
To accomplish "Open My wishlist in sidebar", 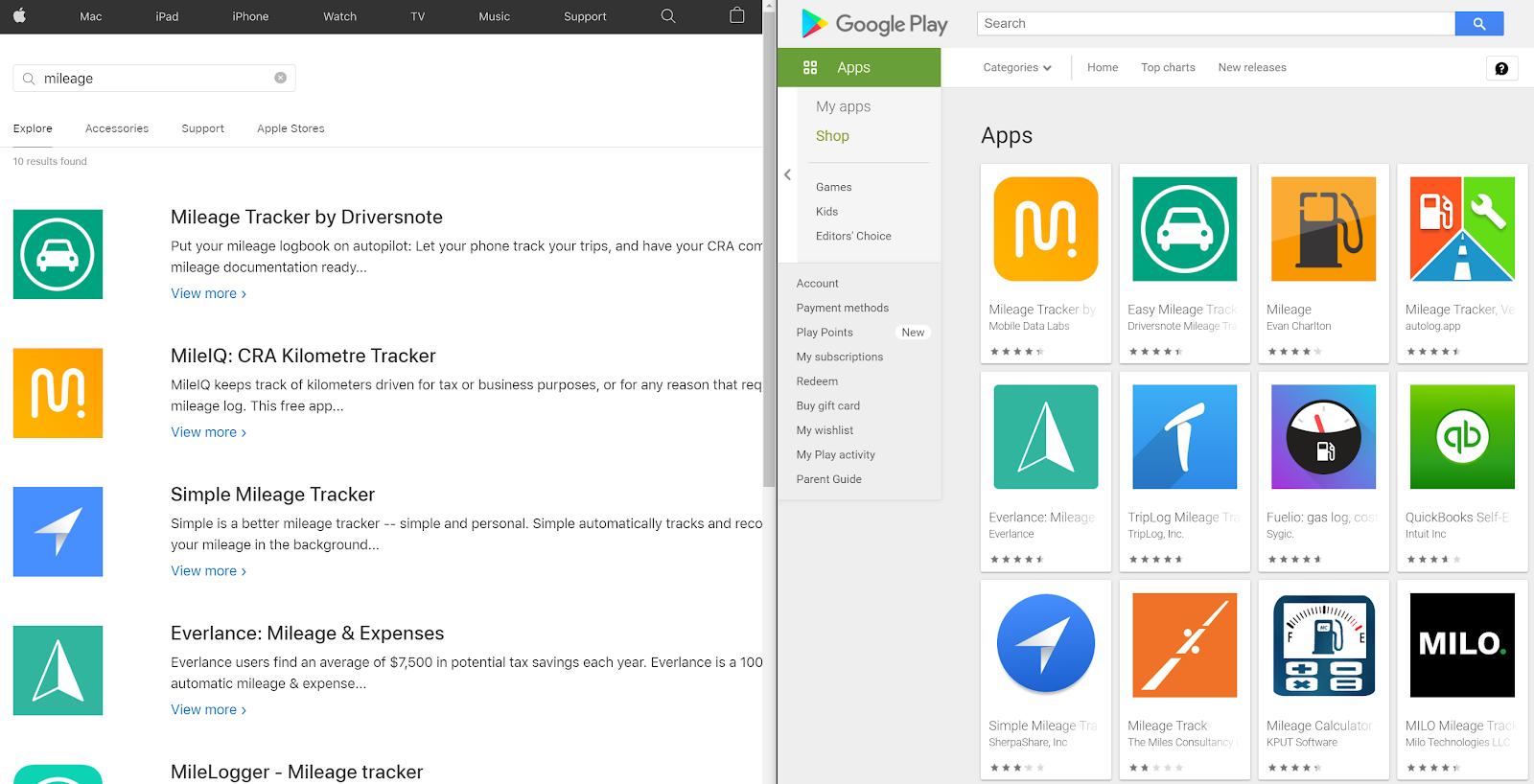I will (x=825, y=430).
